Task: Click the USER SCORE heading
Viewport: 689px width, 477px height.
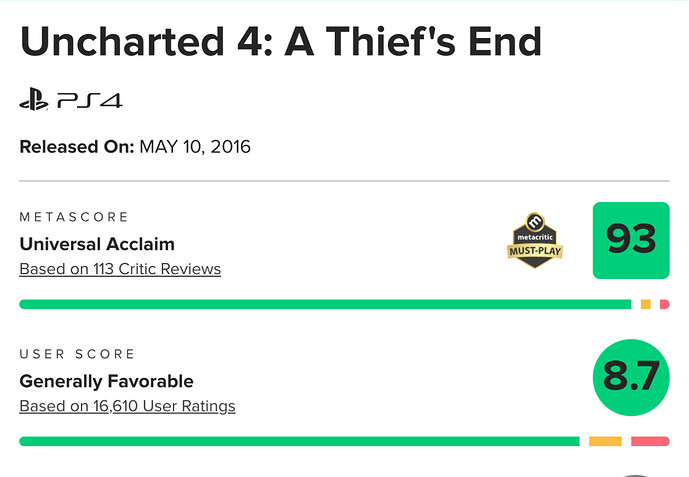Action: [x=77, y=354]
